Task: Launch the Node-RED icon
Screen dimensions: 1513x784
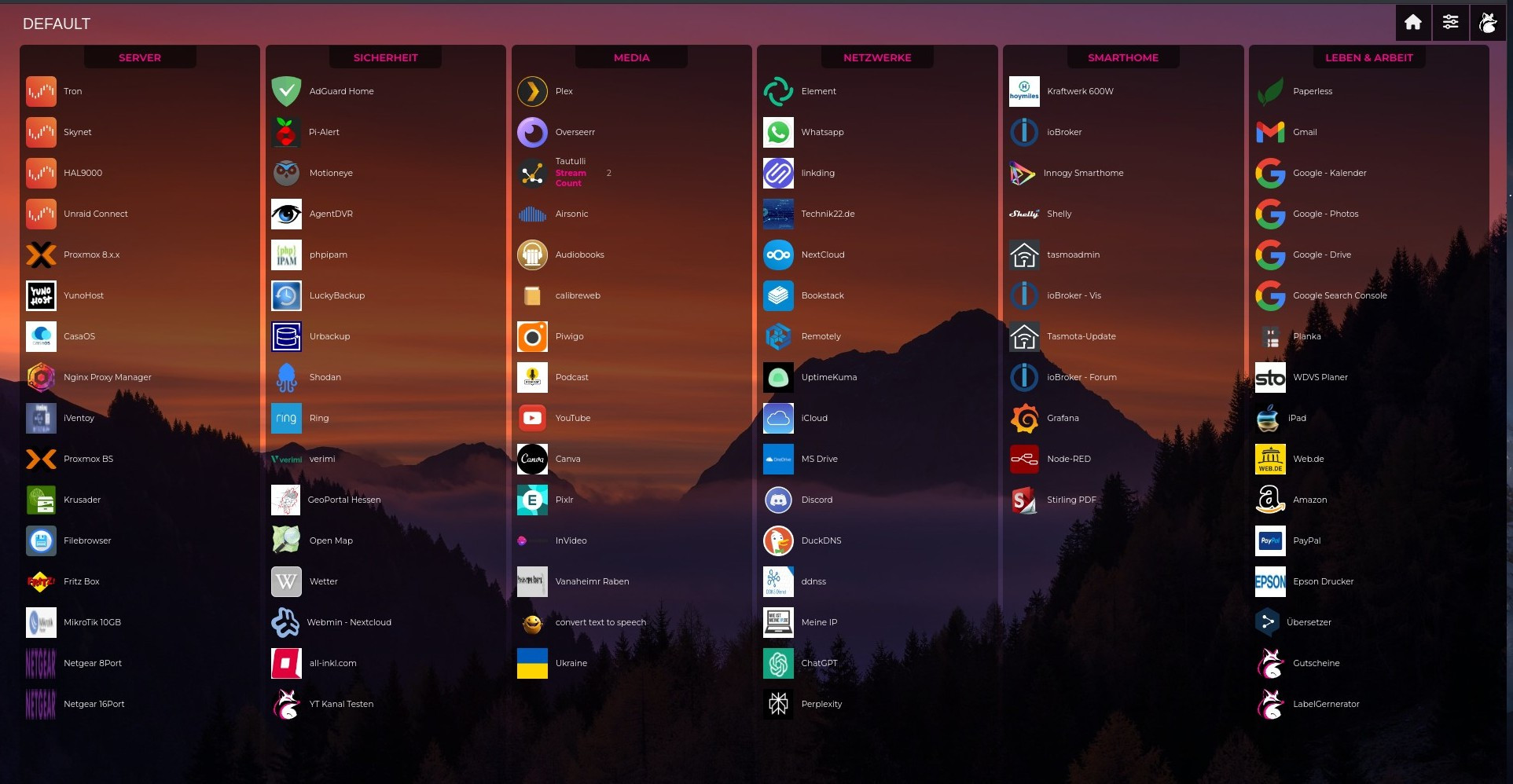Action: pos(1024,459)
